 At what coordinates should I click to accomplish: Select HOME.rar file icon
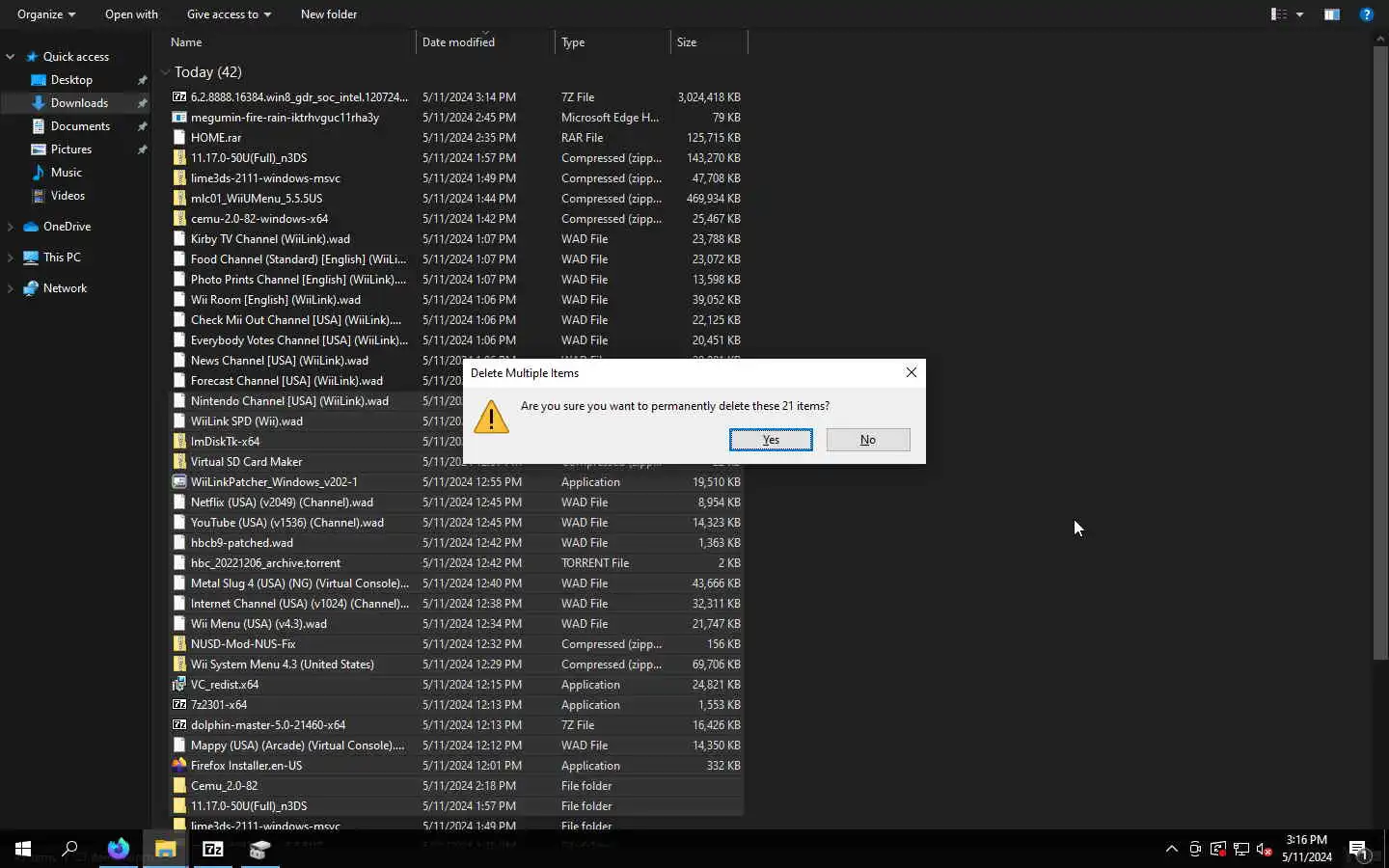click(x=179, y=138)
